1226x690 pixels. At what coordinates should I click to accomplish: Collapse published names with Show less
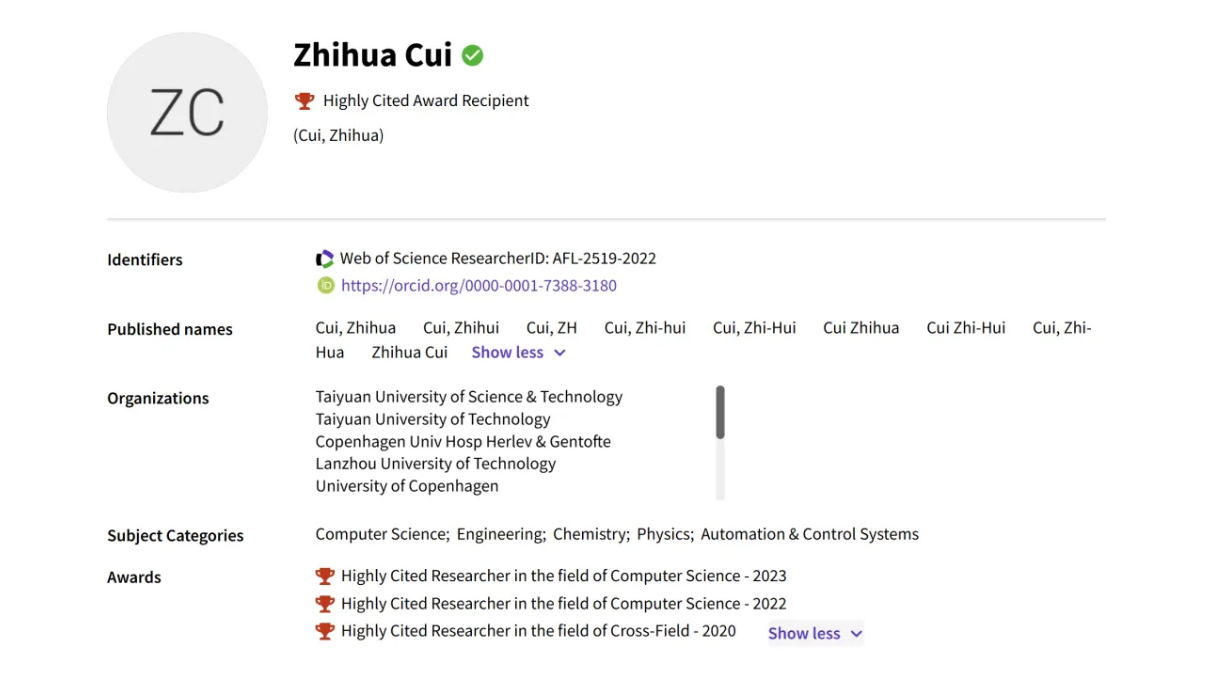pyautogui.click(x=507, y=353)
